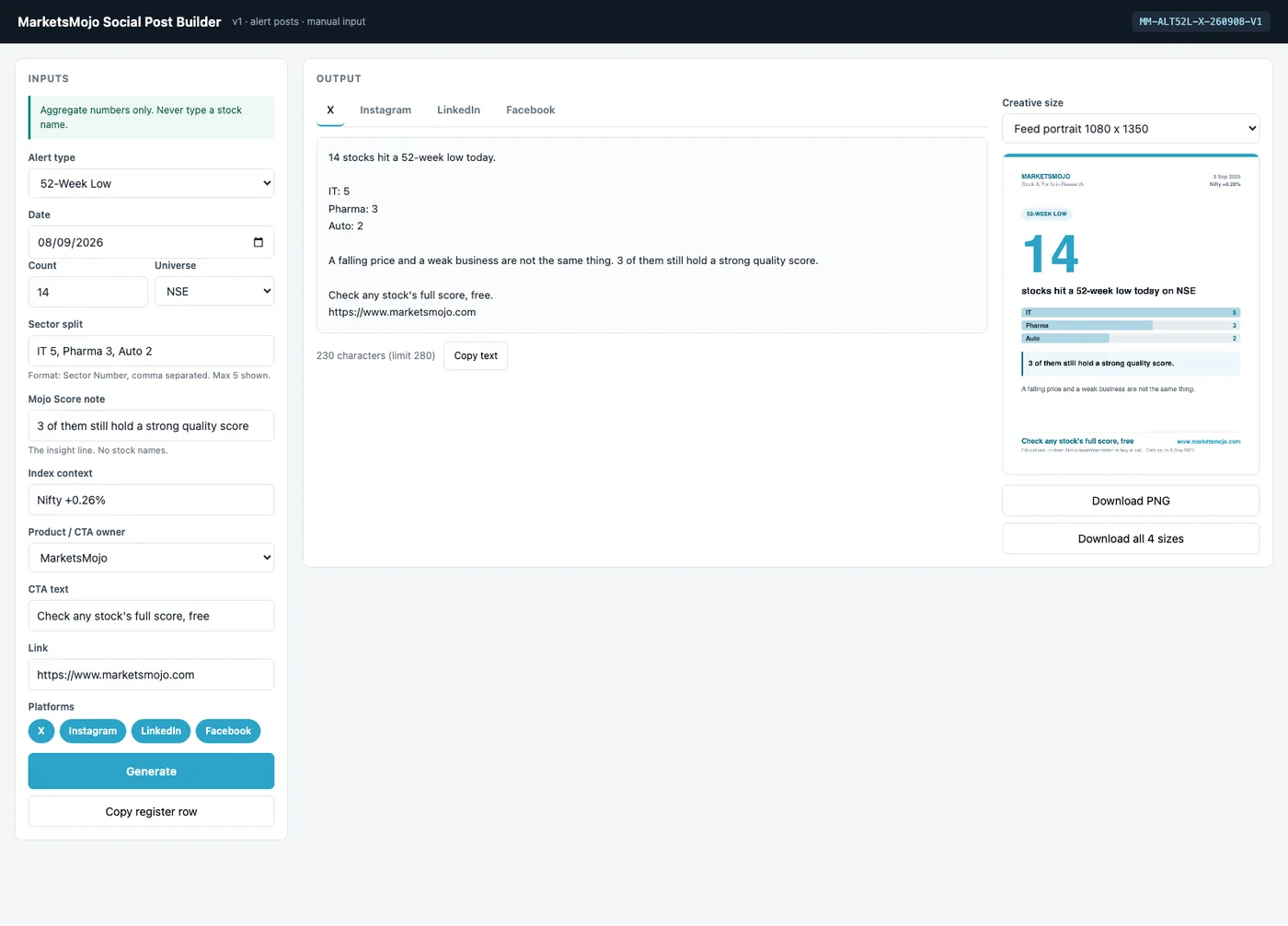The height and width of the screenshot is (926, 1288).
Task: Expand the Universe NSE dropdown
Action: tap(214, 291)
